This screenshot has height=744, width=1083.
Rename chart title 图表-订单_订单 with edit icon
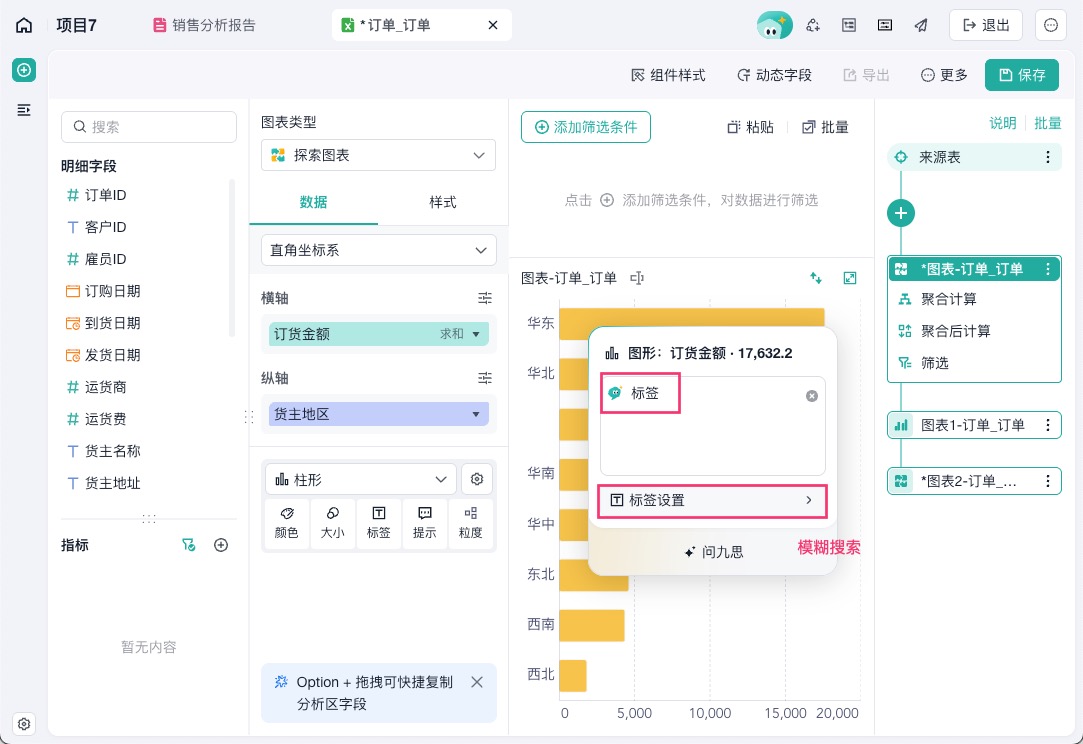point(637,278)
